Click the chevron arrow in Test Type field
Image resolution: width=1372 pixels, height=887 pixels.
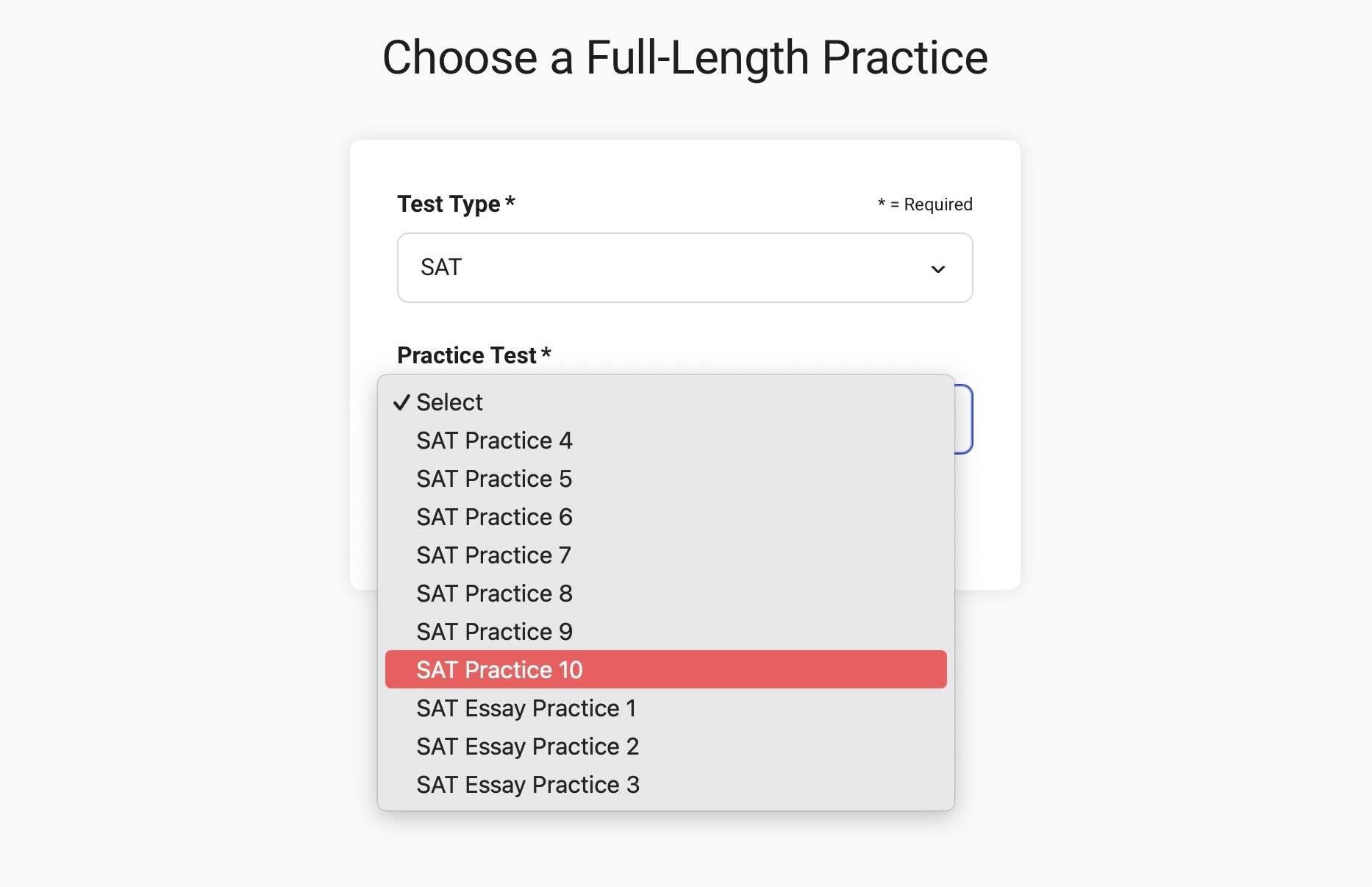(x=937, y=269)
